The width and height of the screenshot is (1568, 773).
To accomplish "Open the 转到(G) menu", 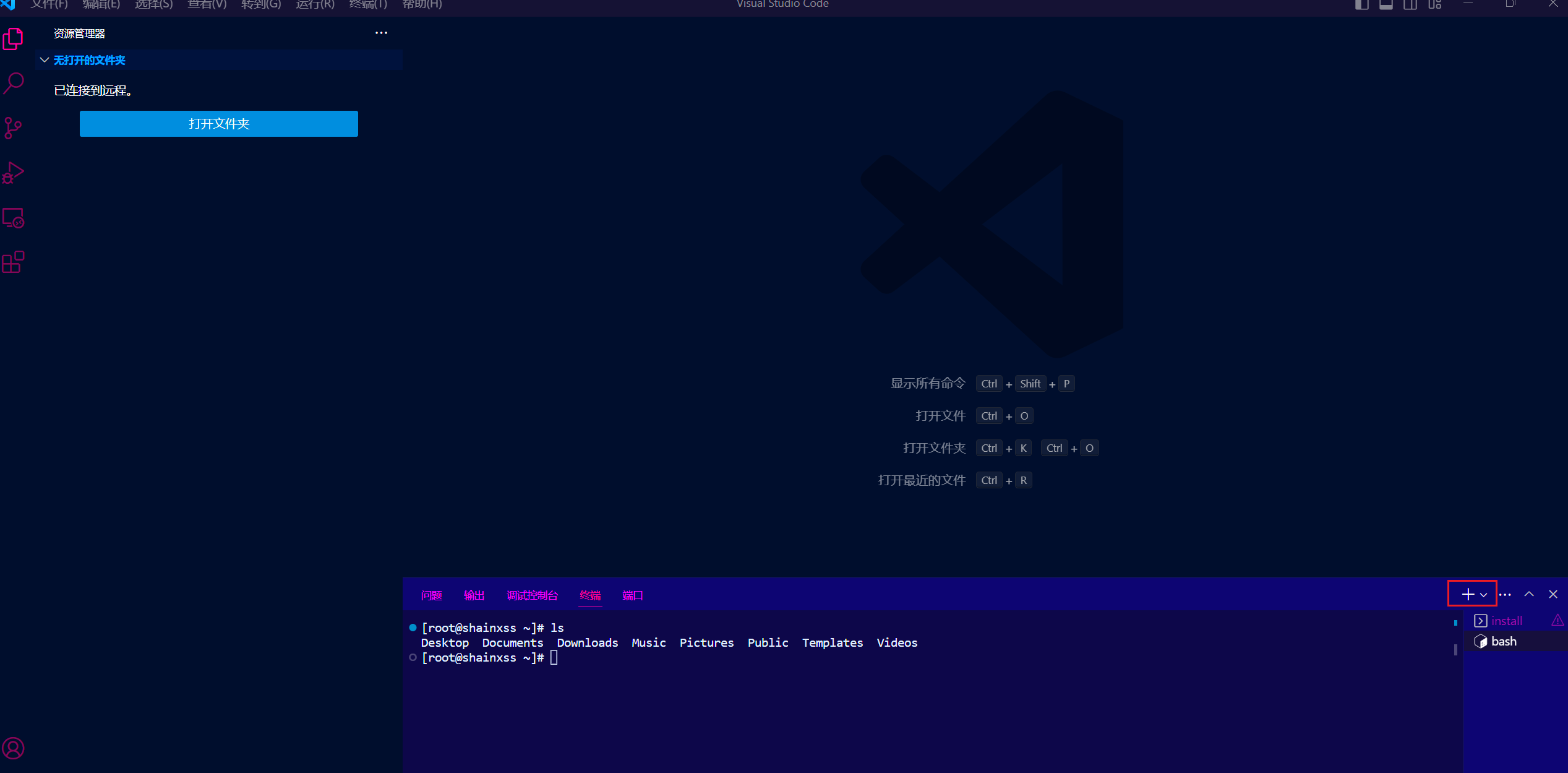I will pos(260,4).
